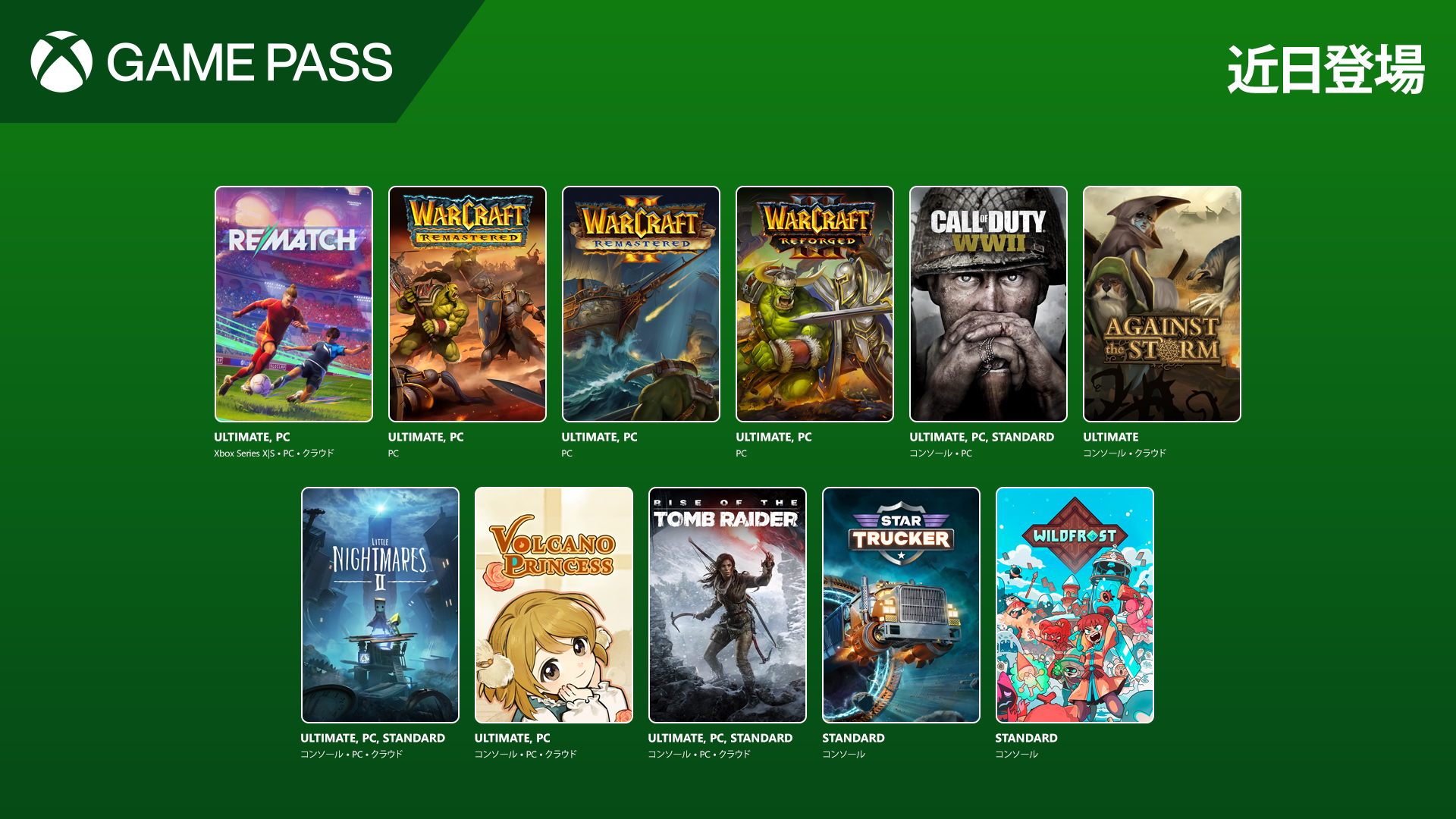Image resolution: width=1456 pixels, height=819 pixels.
Task: Choose the Star Trucker game cover
Action: [x=901, y=605]
